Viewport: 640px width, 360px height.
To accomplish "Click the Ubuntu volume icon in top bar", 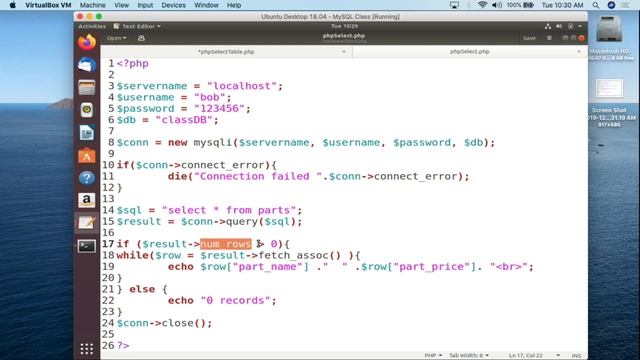I will [x=559, y=26].
